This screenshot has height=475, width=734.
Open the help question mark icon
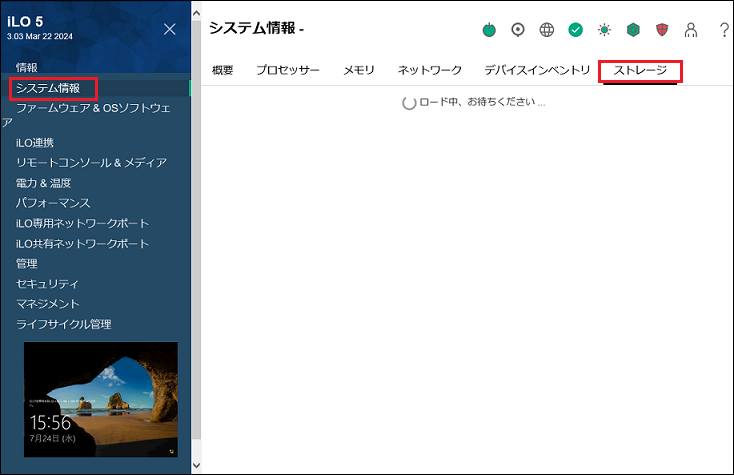[x=724, y=30]
